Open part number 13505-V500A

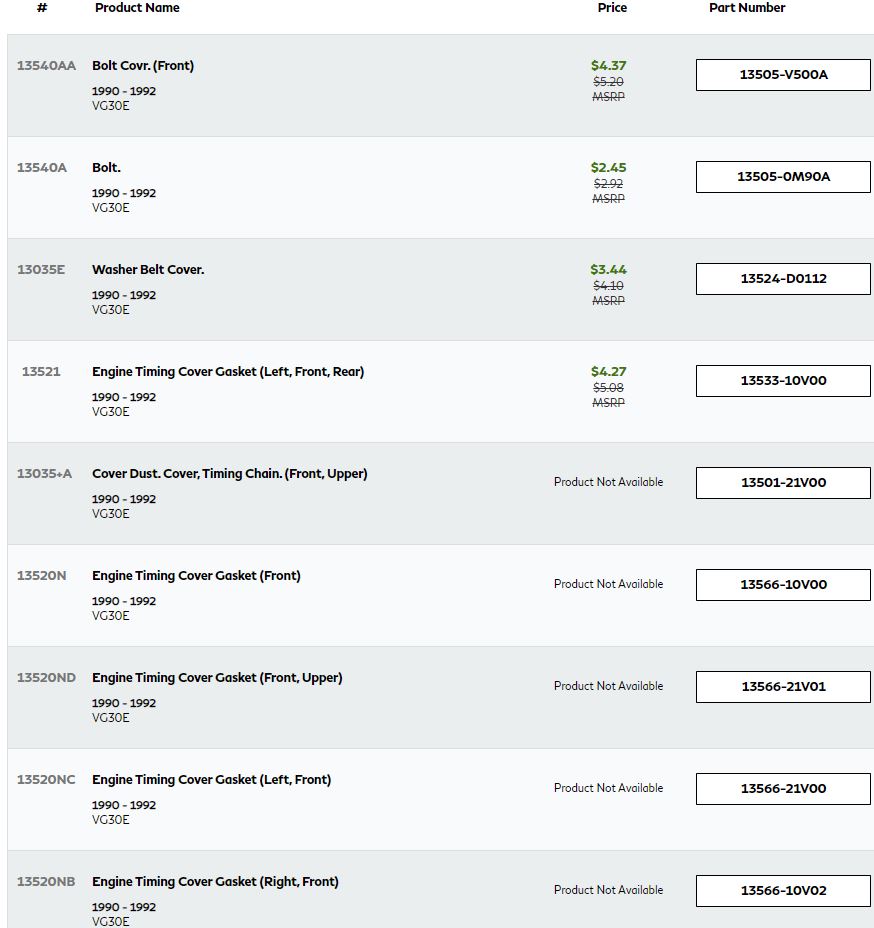pyautogui.click(x=783, y=75)
